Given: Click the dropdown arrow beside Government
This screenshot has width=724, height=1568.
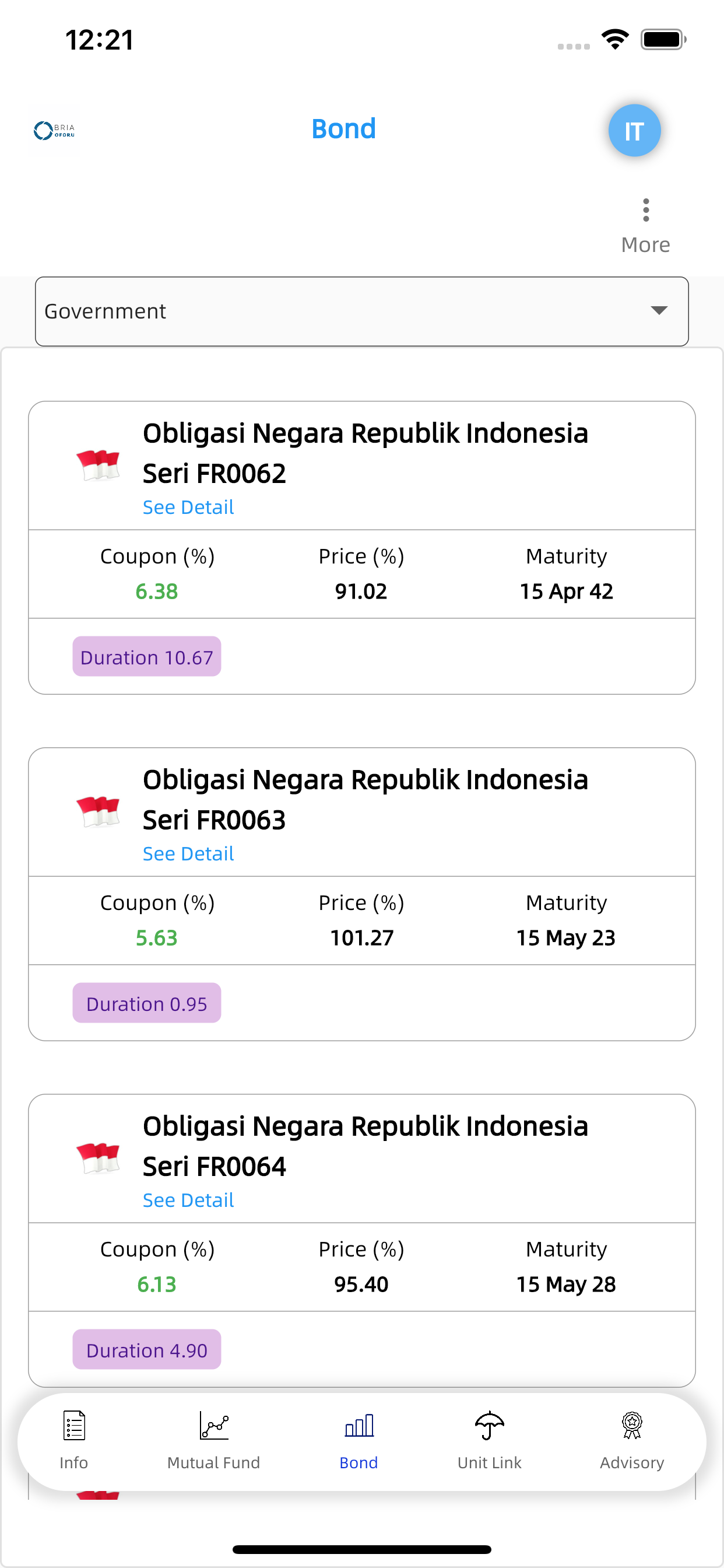Looking at the screenshot, I should [x=659, y=310].
